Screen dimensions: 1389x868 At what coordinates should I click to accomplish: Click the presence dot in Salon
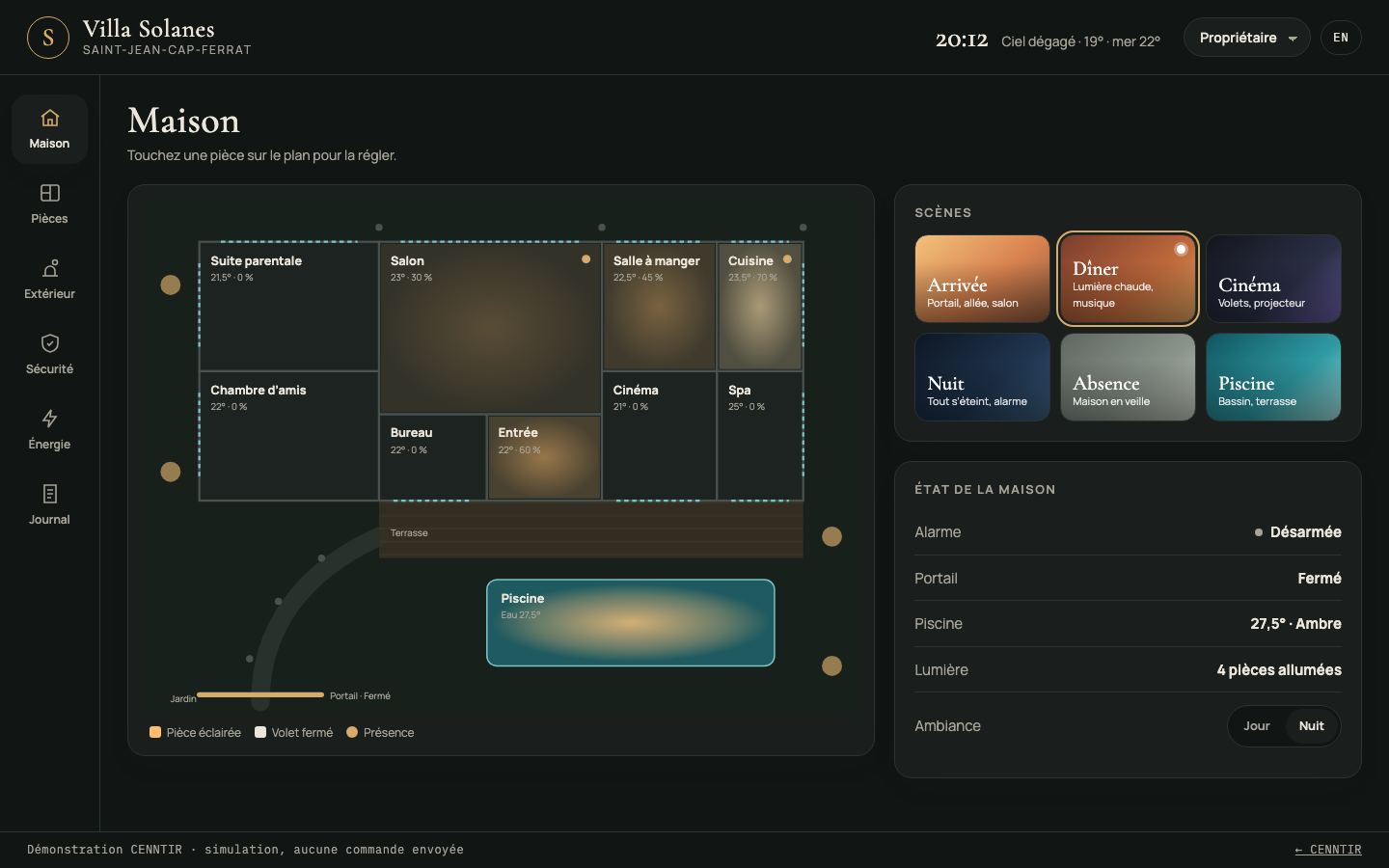tap(586, 259)
